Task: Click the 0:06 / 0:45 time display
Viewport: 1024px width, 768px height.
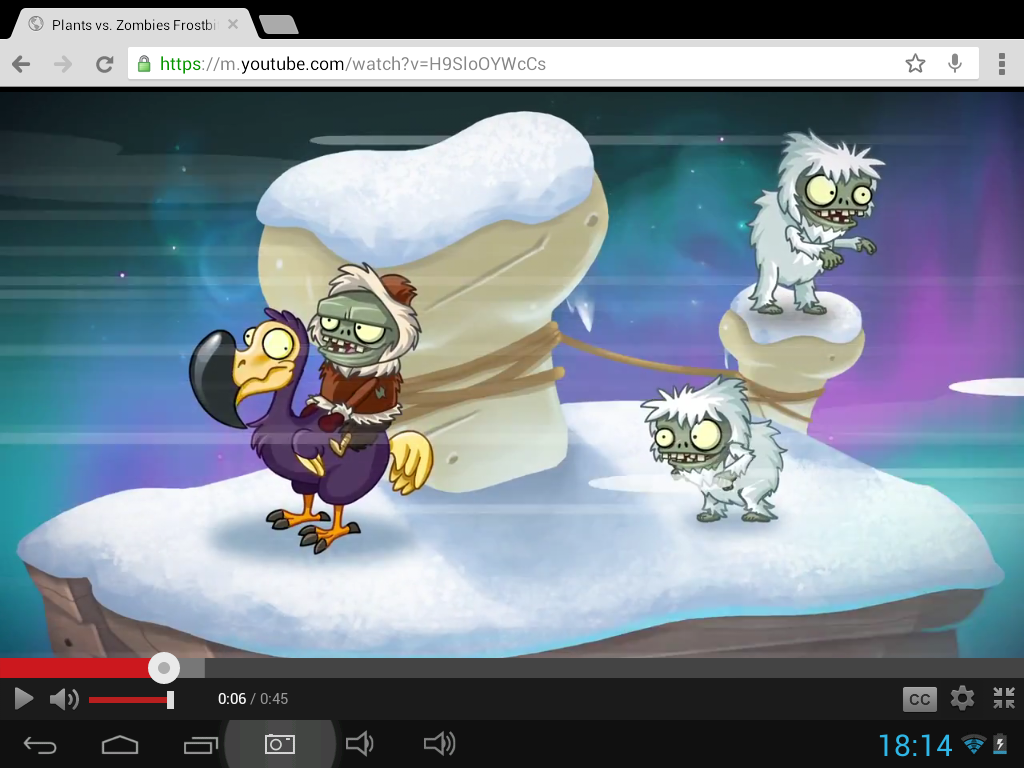Action: 253,699
